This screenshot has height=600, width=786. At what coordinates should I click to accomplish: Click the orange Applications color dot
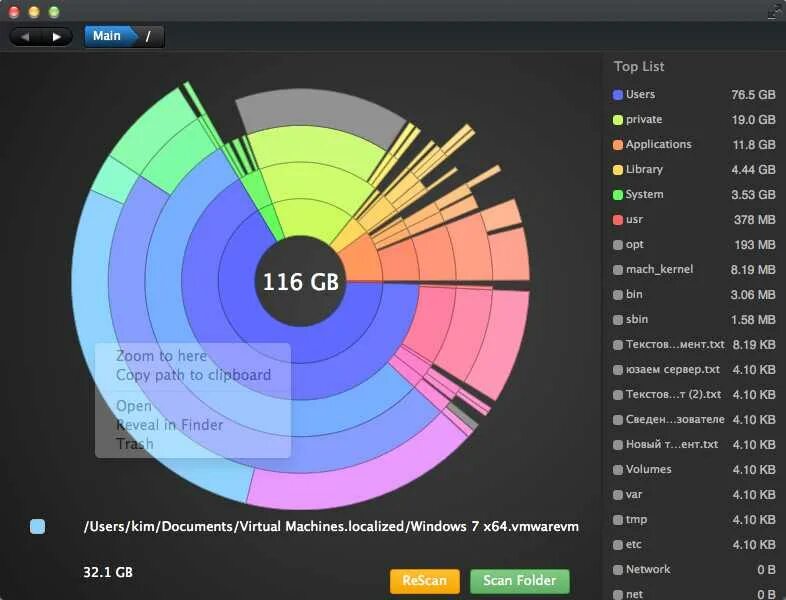point(618,145)
